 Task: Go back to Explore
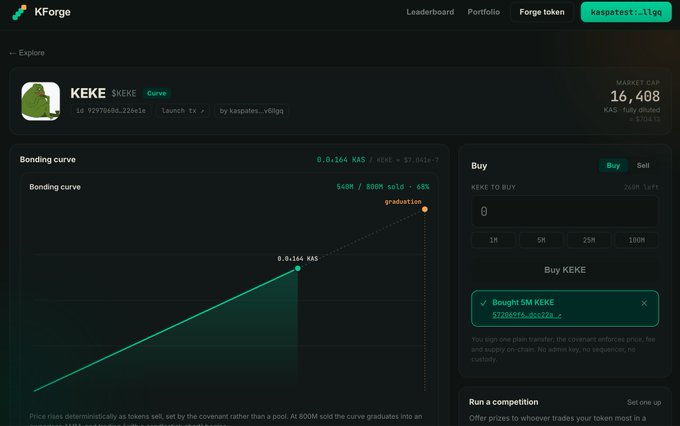27,53
